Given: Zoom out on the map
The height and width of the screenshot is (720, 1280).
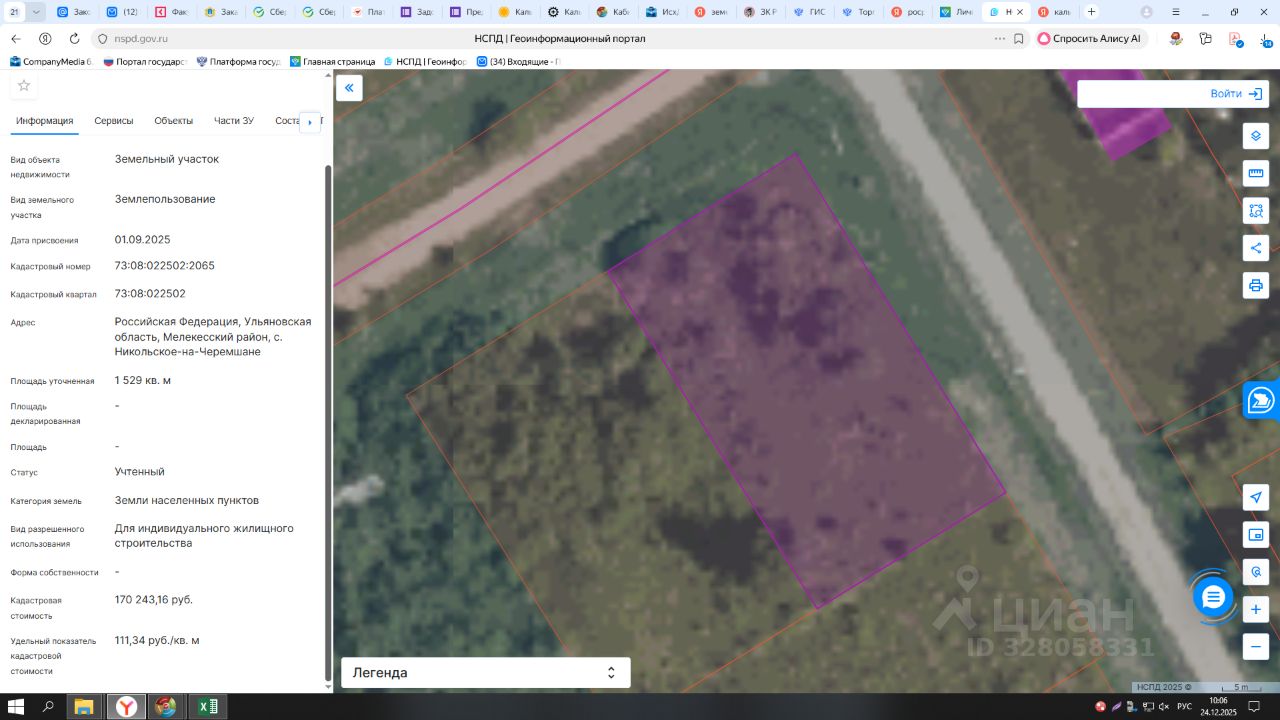Looking at the screenshot, I should click(x=1256, y=646).
